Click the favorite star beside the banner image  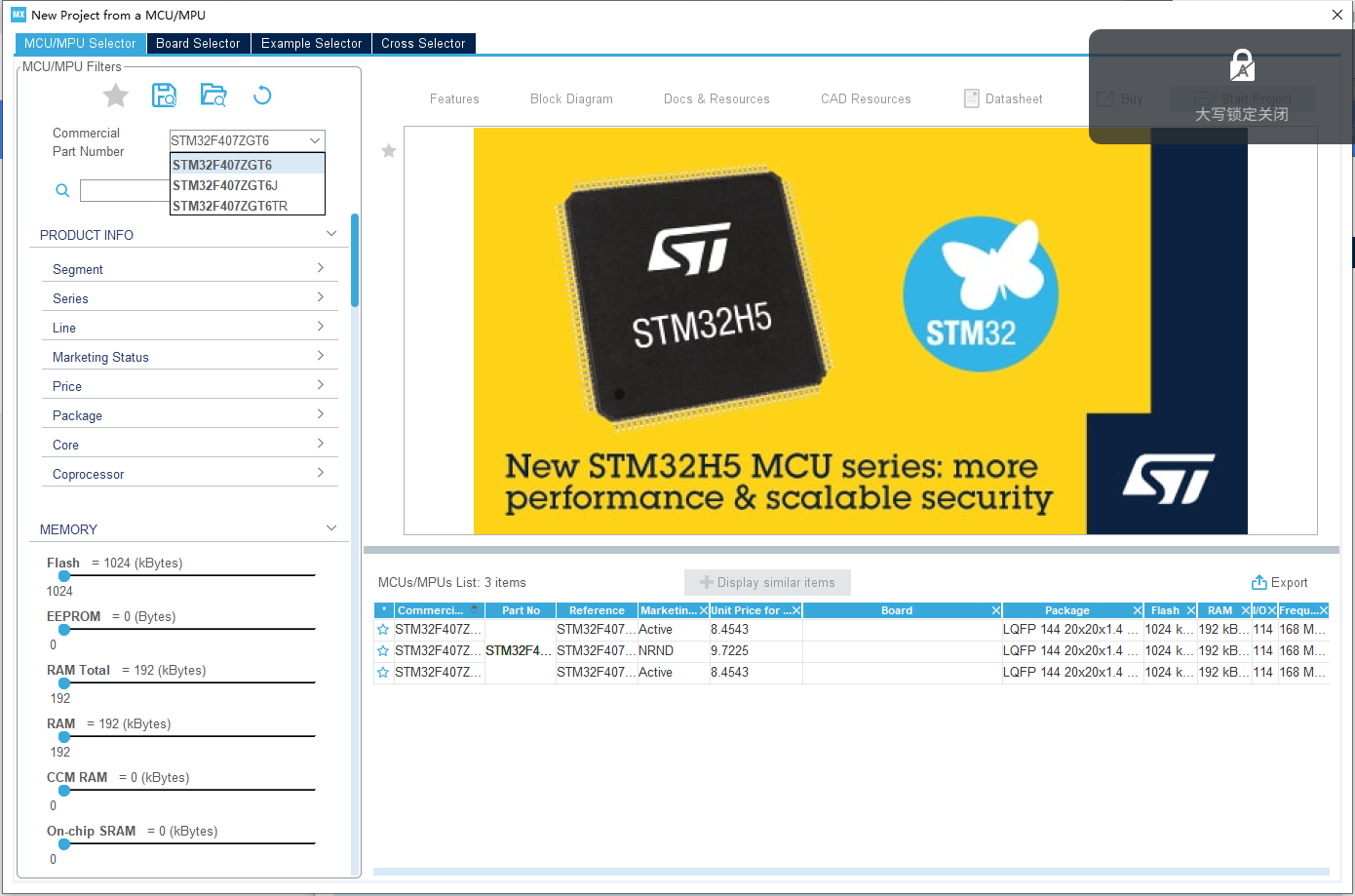(x=389, y=151)
